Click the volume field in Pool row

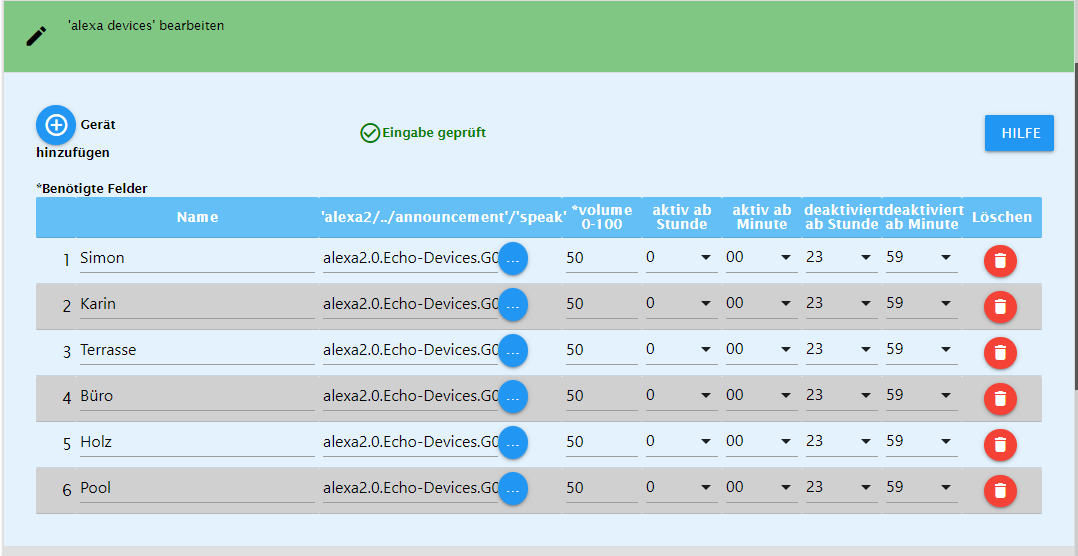coord(602,489)
